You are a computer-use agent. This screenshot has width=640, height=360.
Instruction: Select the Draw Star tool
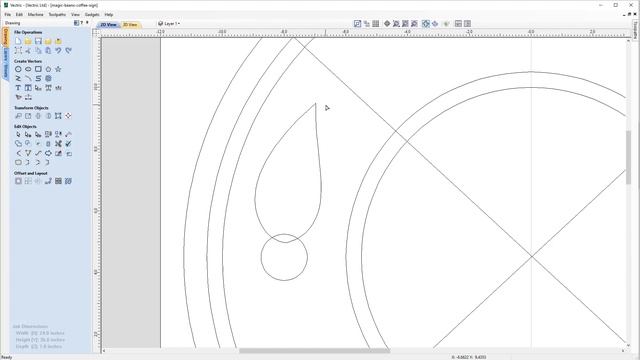point(58,69)
